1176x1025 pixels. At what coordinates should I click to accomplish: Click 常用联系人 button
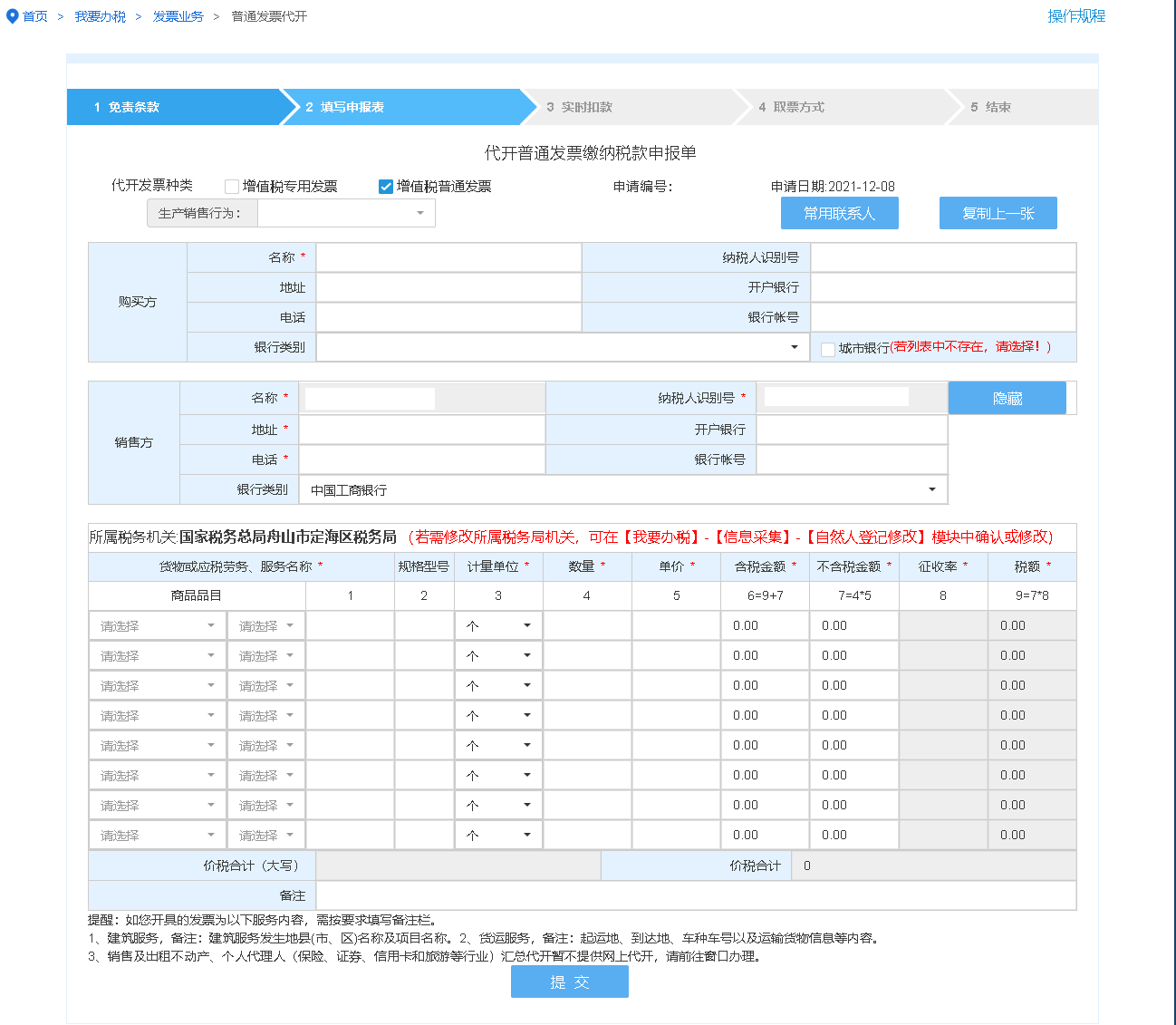(x=840, y=213)
